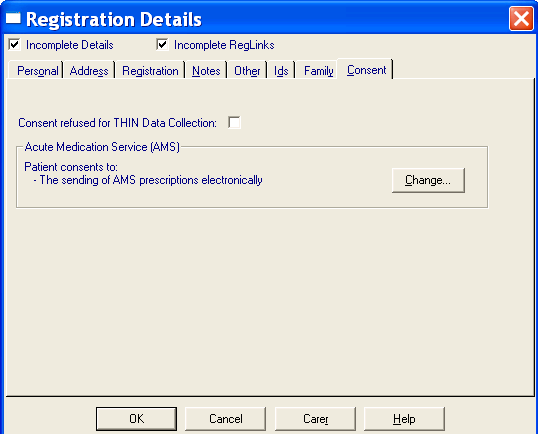Confirm with the OK button
Image resolution: width=538 pixels, height=434 pixels.
(x=137, y=419)
